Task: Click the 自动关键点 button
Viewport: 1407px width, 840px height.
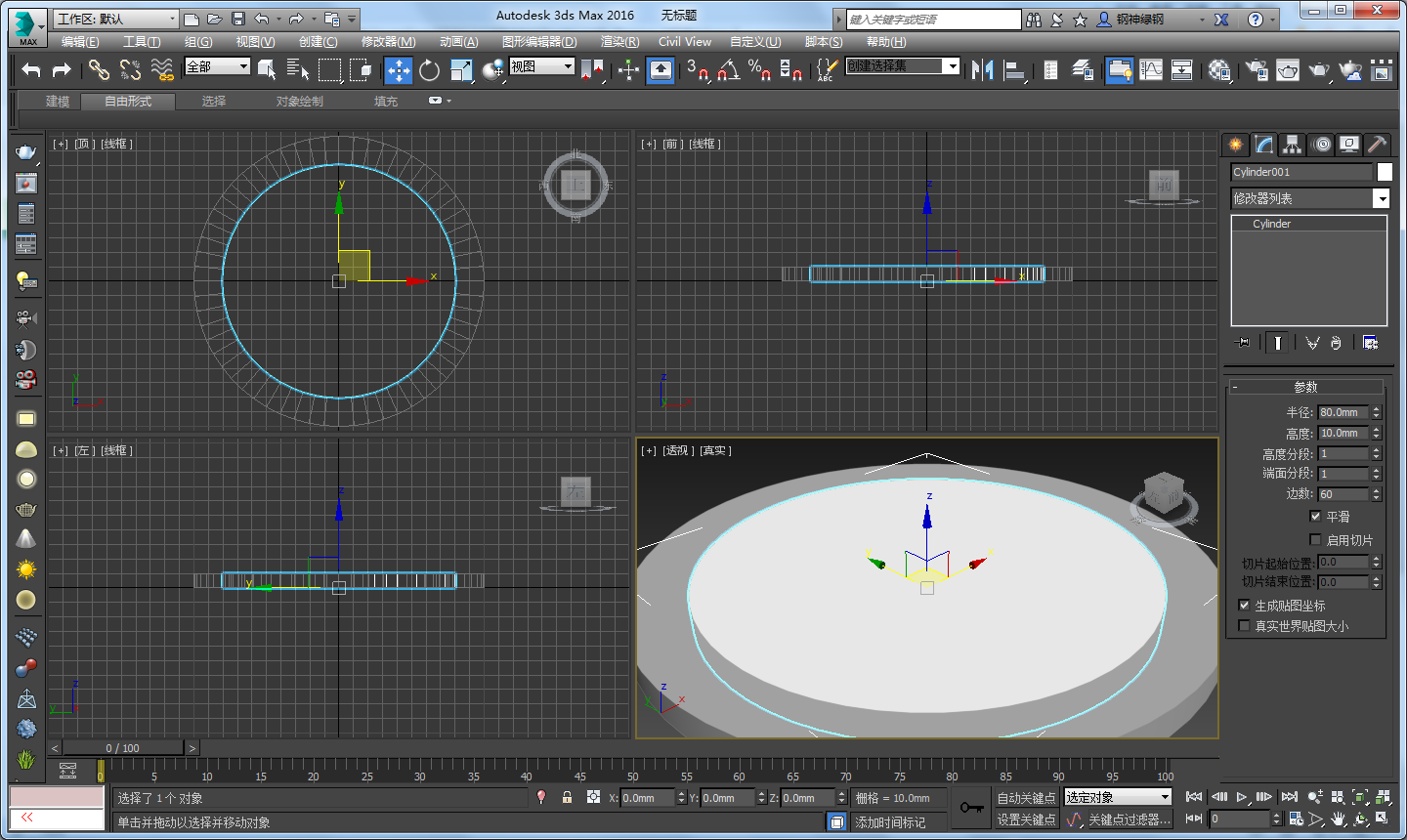Action: (x=1026, y=798)
